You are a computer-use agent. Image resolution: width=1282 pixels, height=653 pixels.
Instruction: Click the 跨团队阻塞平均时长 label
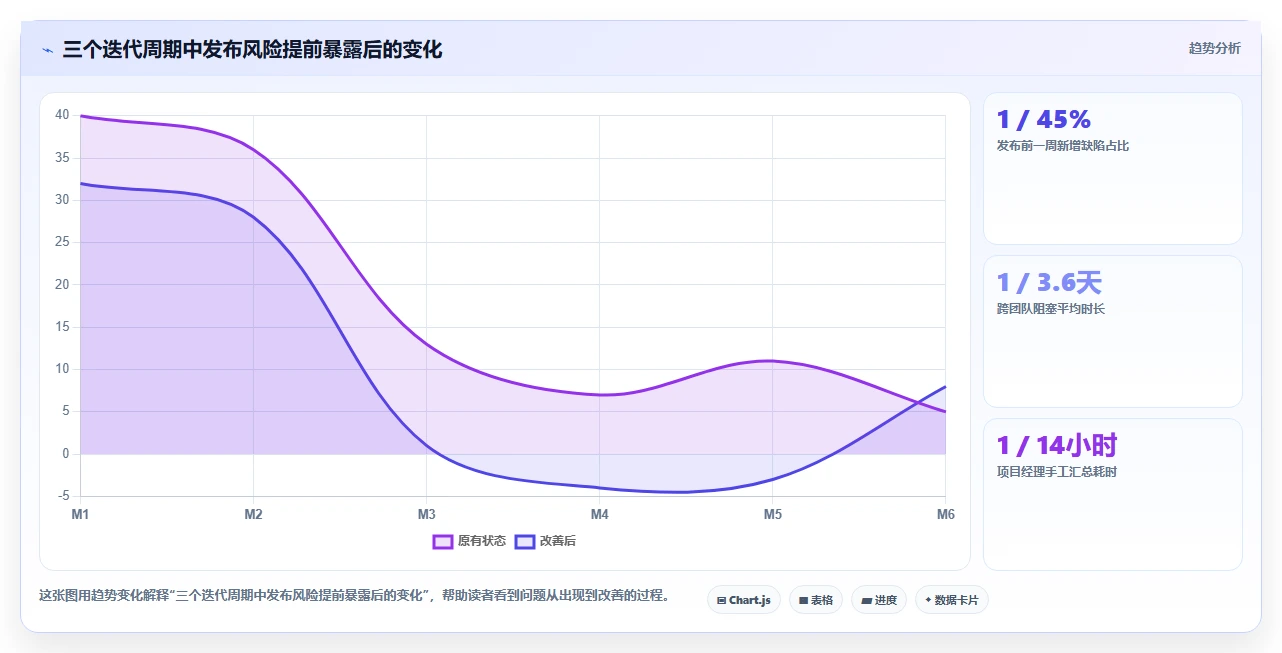tap(1051, 309)
